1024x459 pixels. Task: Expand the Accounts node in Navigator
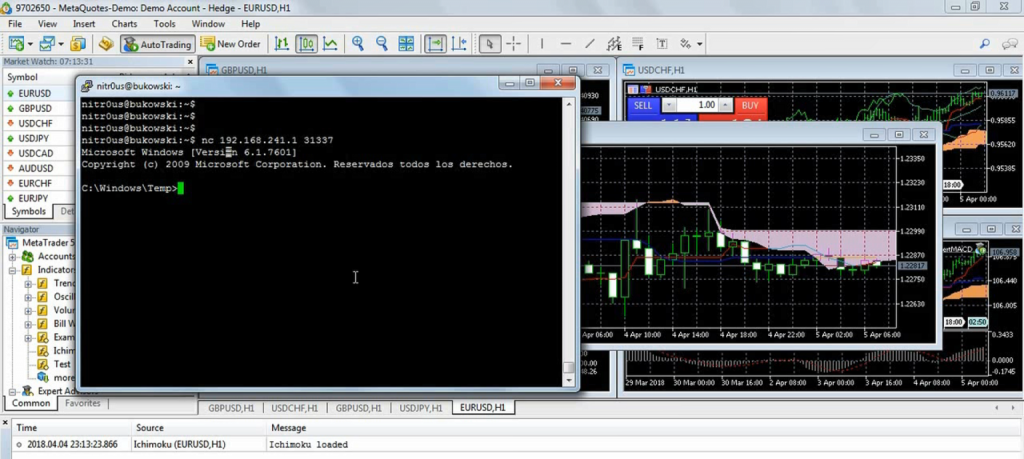pos(12,257)
